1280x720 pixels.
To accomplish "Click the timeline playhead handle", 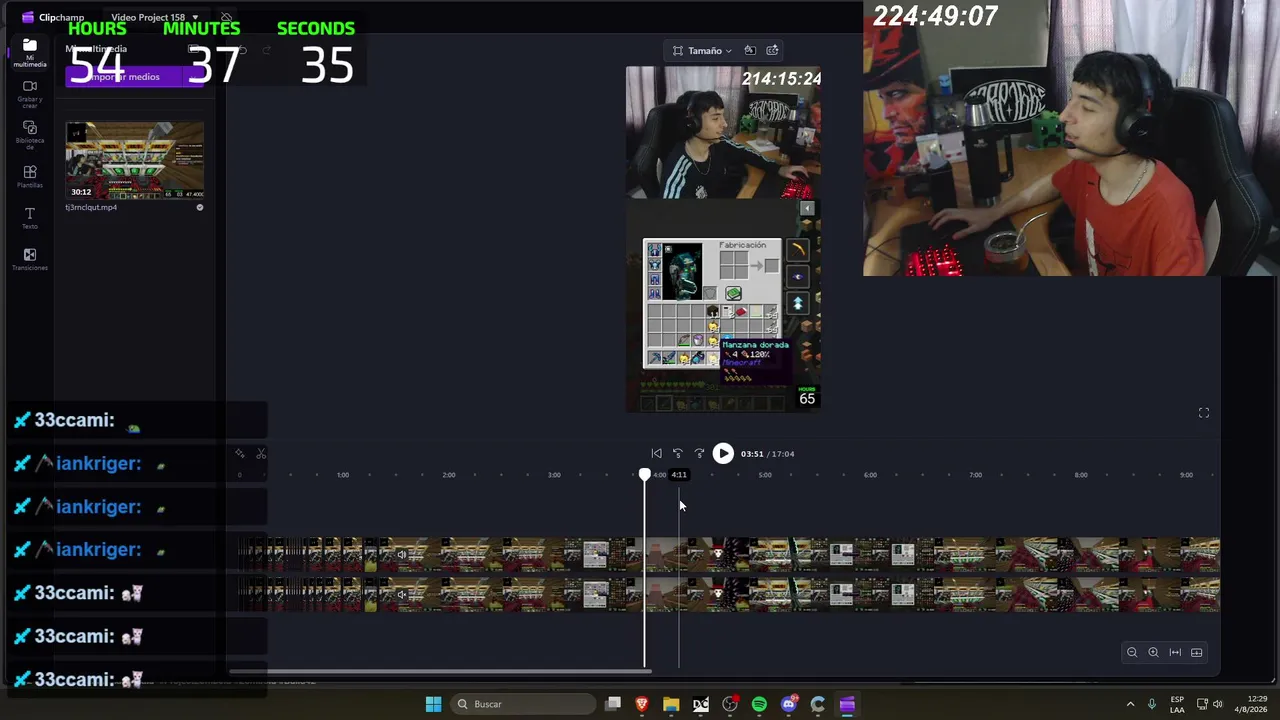I will point(645,475).
